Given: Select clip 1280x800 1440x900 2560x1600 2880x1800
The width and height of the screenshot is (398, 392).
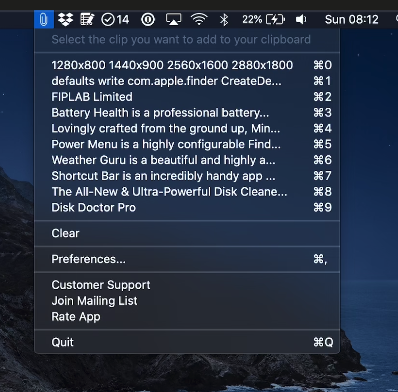Looking at the screenshot, I should tap(187, 65).
